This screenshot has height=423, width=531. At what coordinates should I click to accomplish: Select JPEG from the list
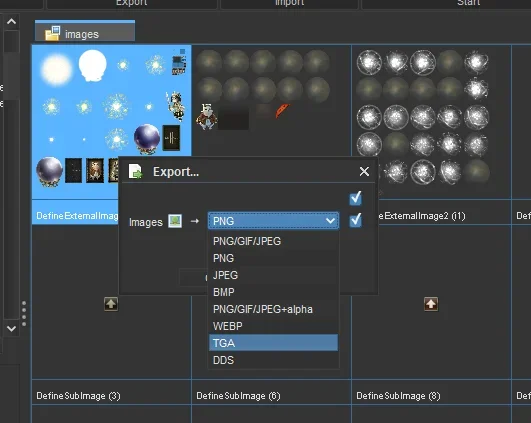[x=273, y=275]
